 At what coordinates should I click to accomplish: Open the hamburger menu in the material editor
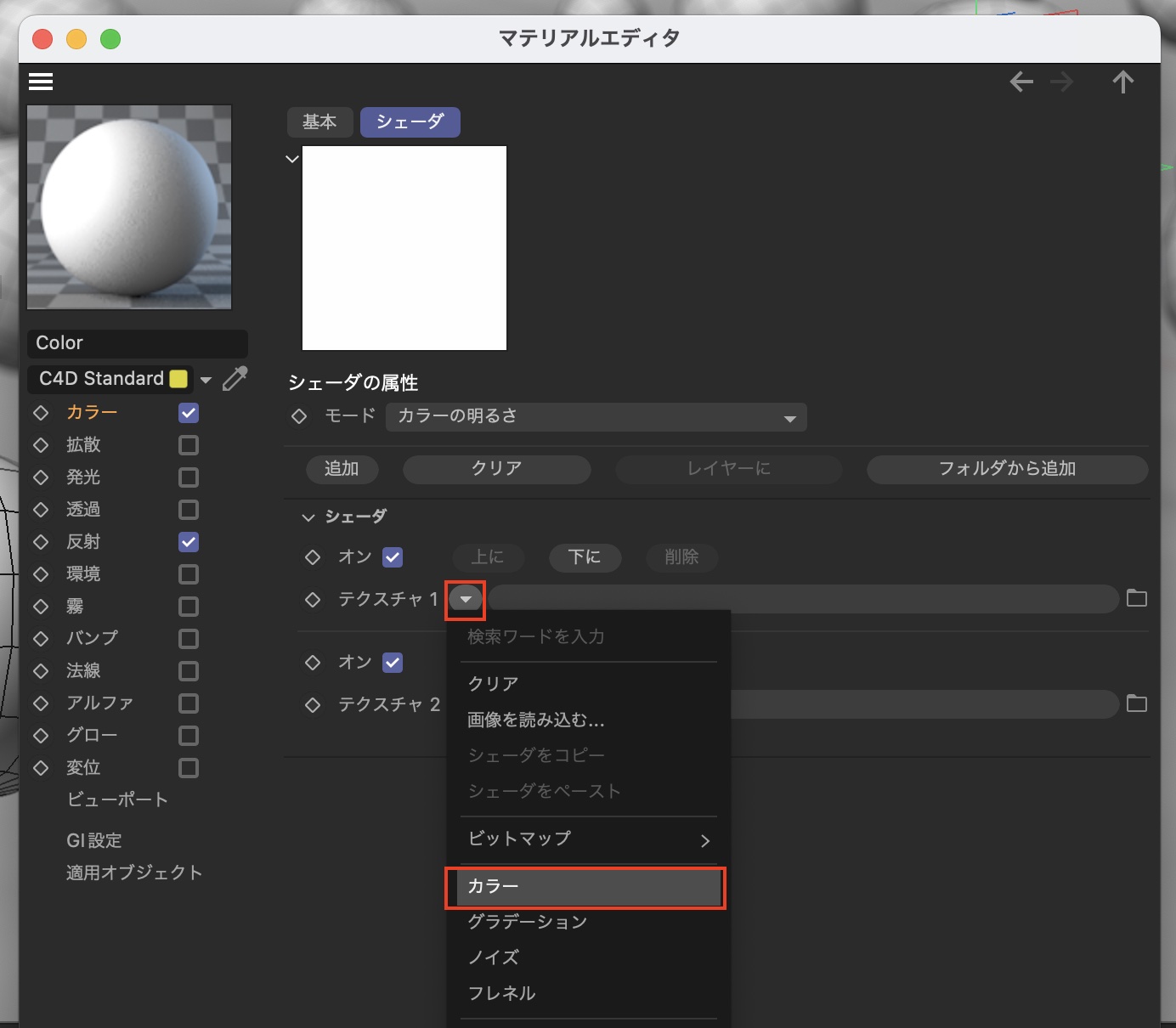(x=41, y=82)
